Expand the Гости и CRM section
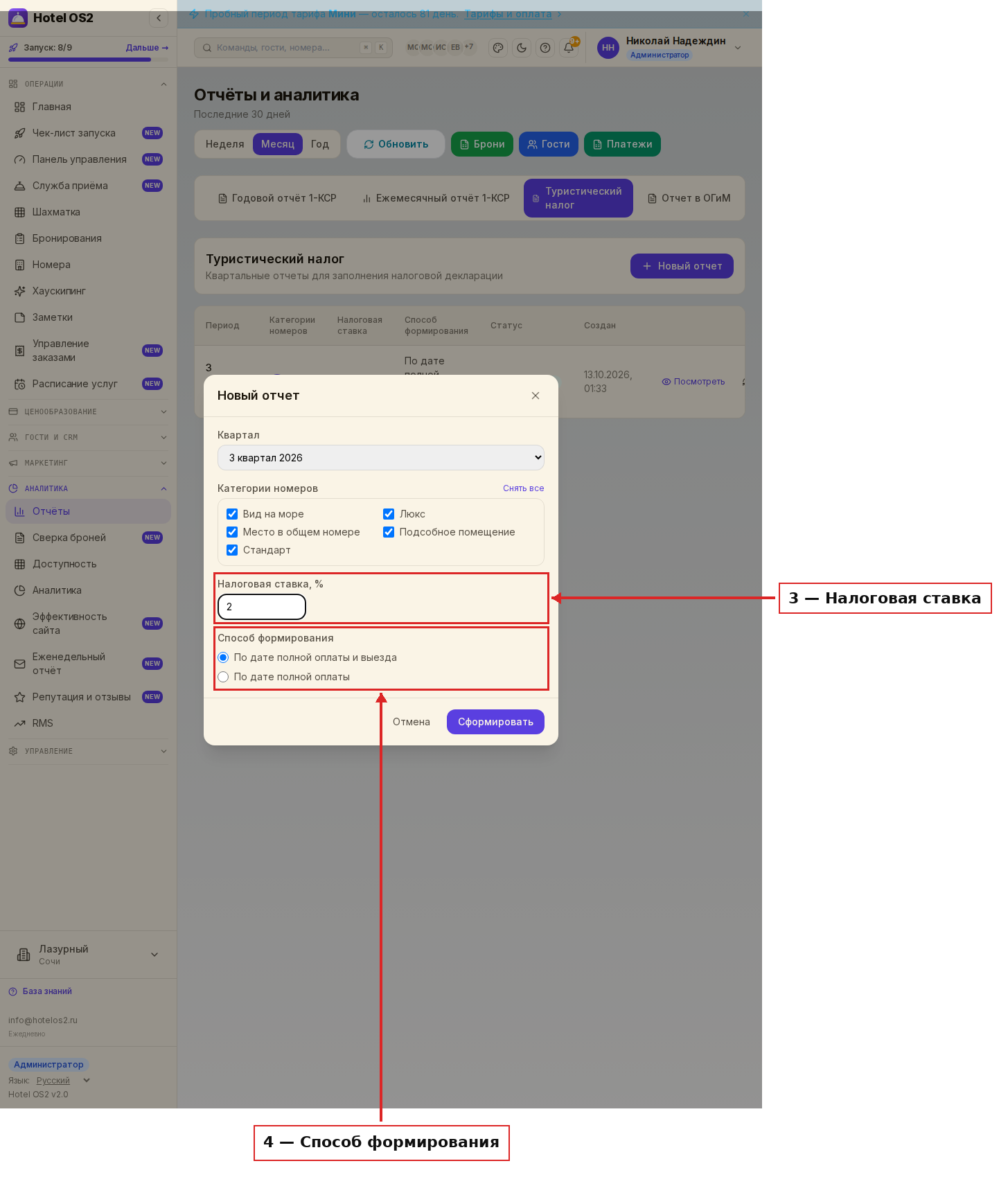 click(x=88, y=437)
